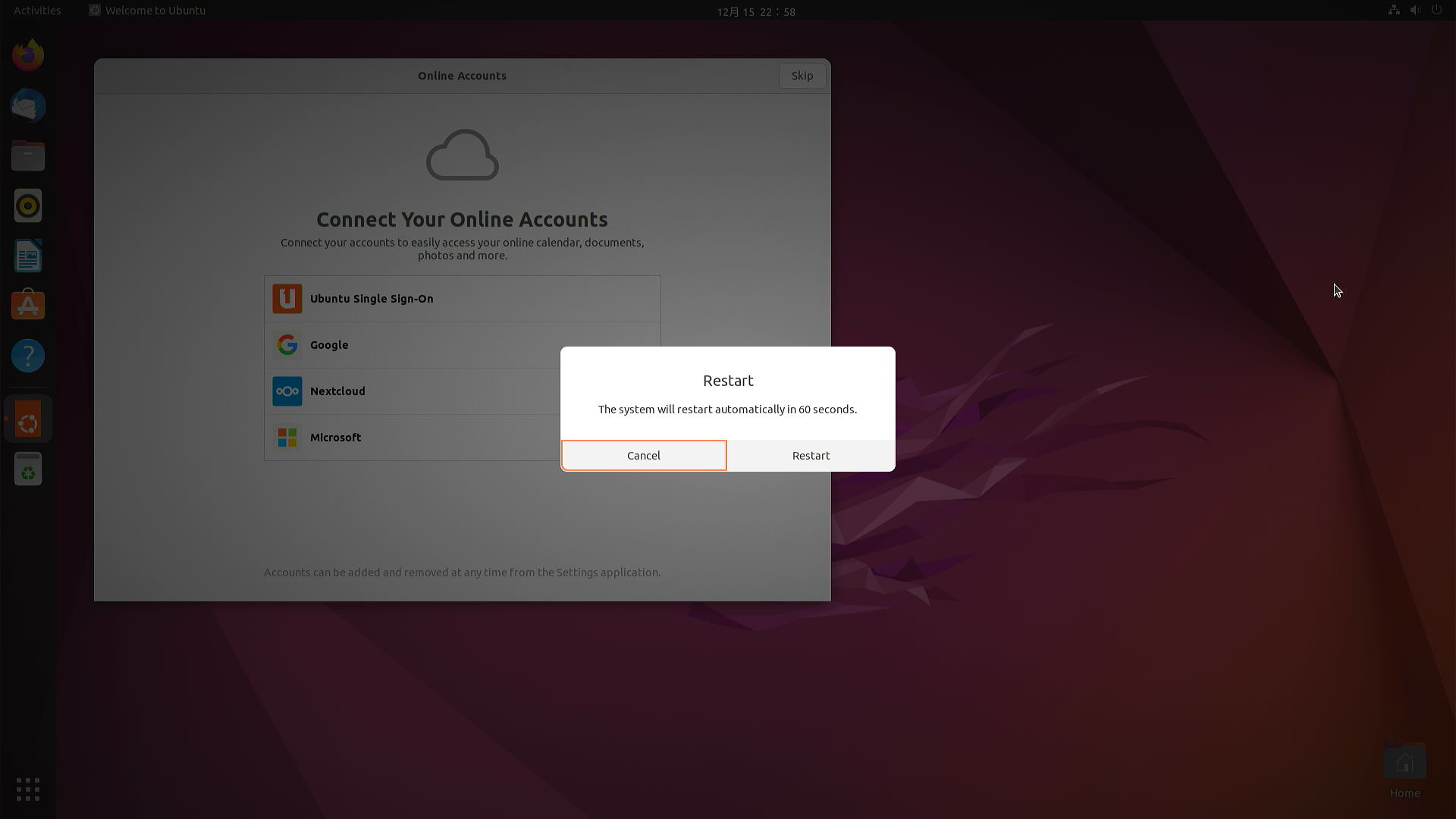Click the Show Applications grid button
The height and width of the screenshot is (819, 1456).
click(x=27, y=789)
